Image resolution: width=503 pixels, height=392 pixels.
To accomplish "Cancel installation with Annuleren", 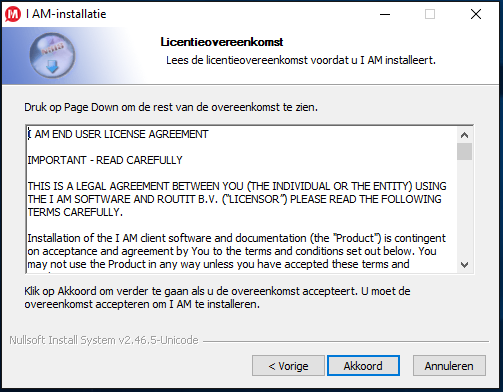I will [x=449, y=366].
